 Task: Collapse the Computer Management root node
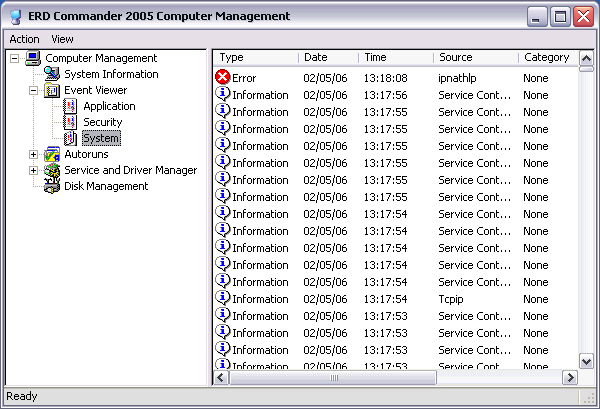15,59
